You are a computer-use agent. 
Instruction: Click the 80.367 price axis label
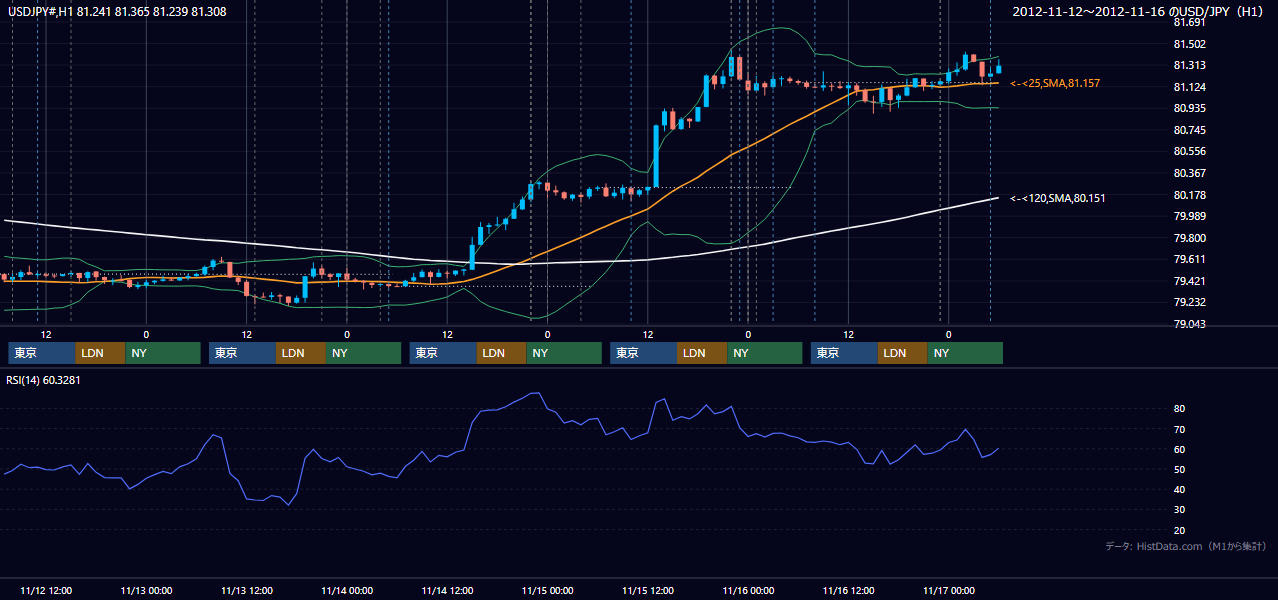[x=1188, y=173]
